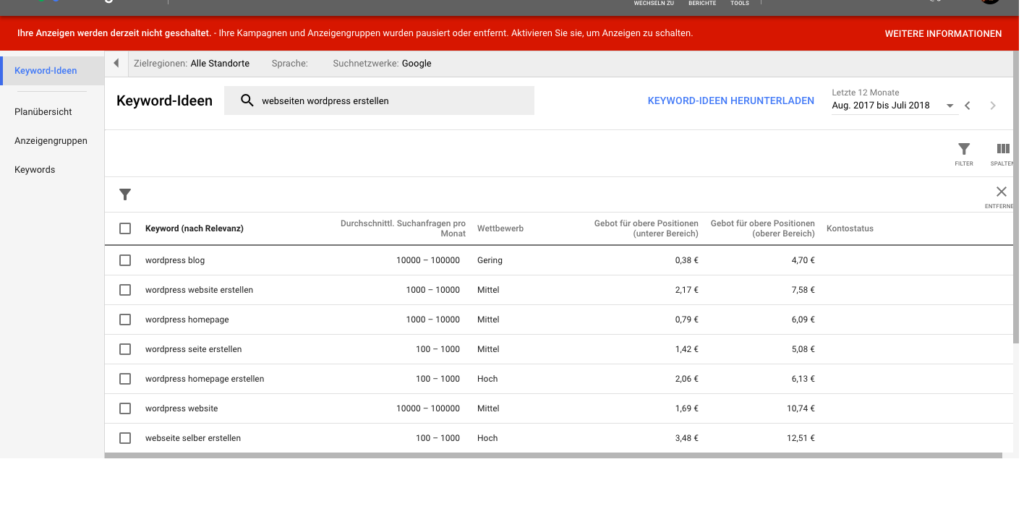The width and height of the screenshot is (1024, 514).
Task: Click the funnel filter icon above the table
Action: coord(125,195)
